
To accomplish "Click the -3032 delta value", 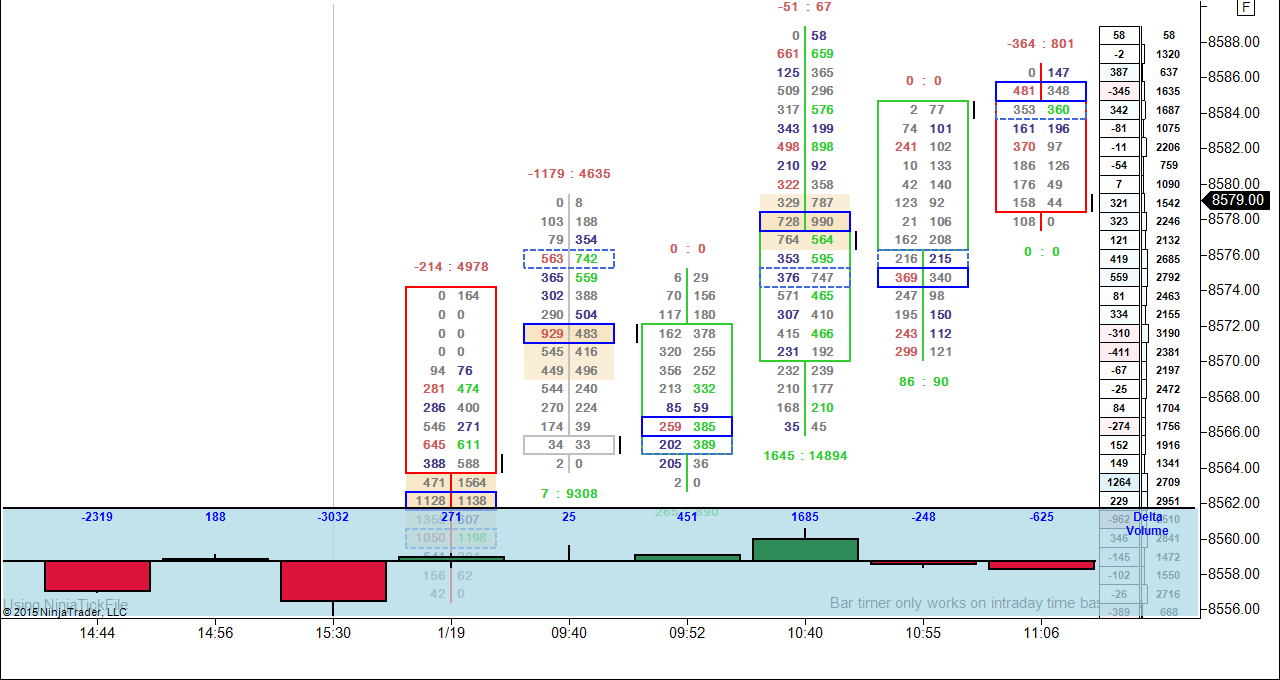I will click(x=333, y=517).
